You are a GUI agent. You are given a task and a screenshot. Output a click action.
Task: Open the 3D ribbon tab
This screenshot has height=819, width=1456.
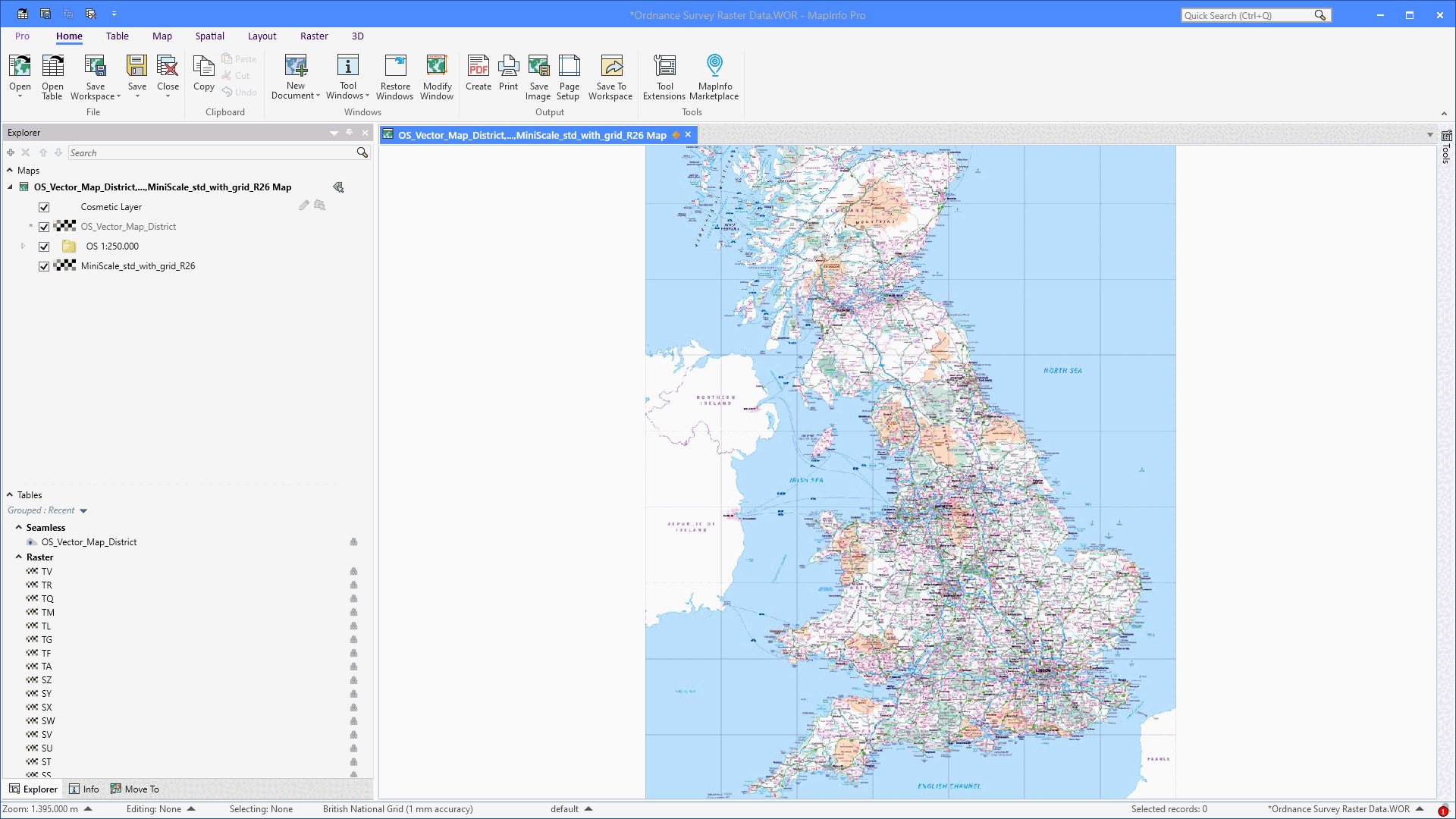coord(358,36)
